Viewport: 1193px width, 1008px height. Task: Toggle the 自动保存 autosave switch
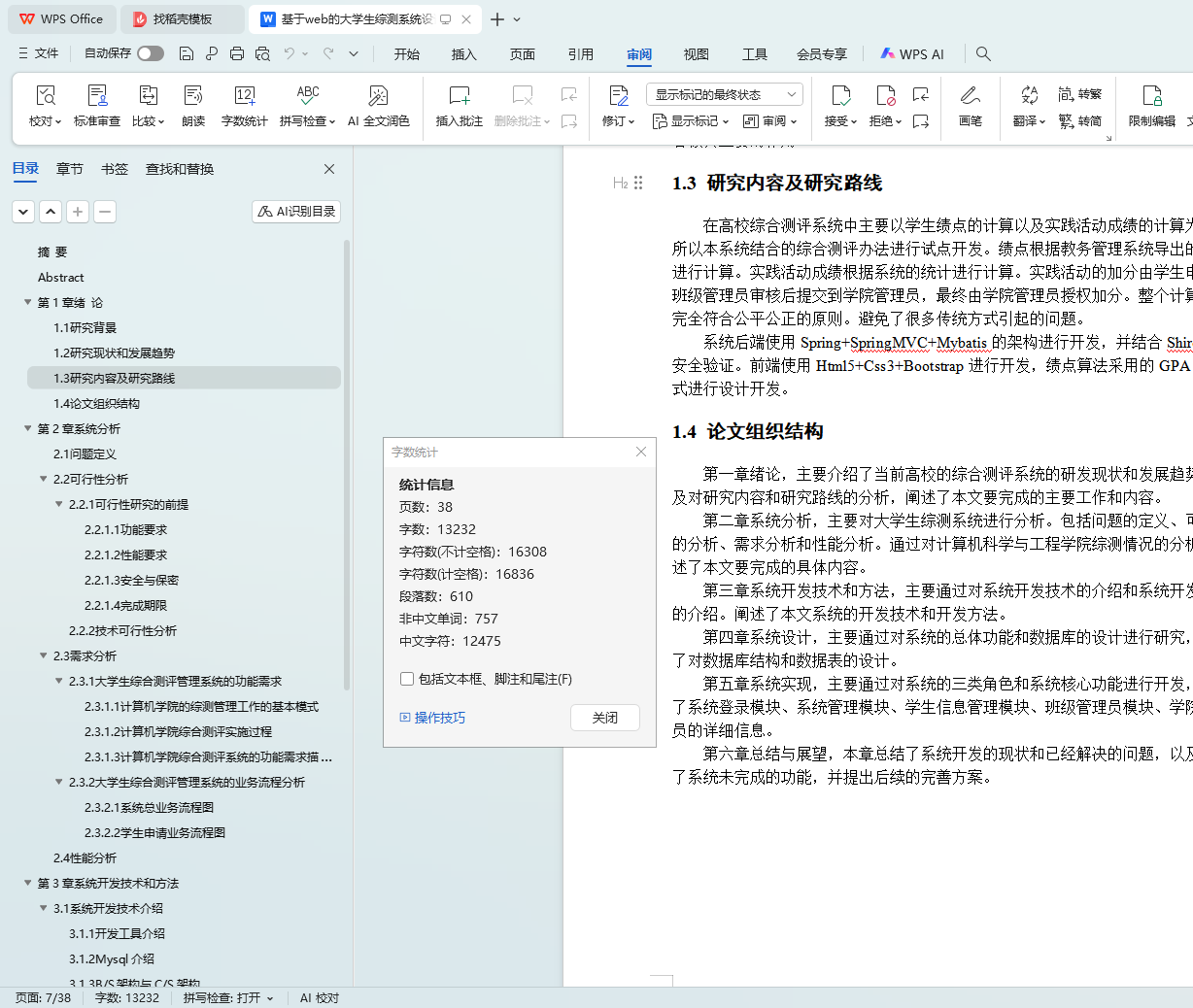pyautogui.click(x=151, y=53)
